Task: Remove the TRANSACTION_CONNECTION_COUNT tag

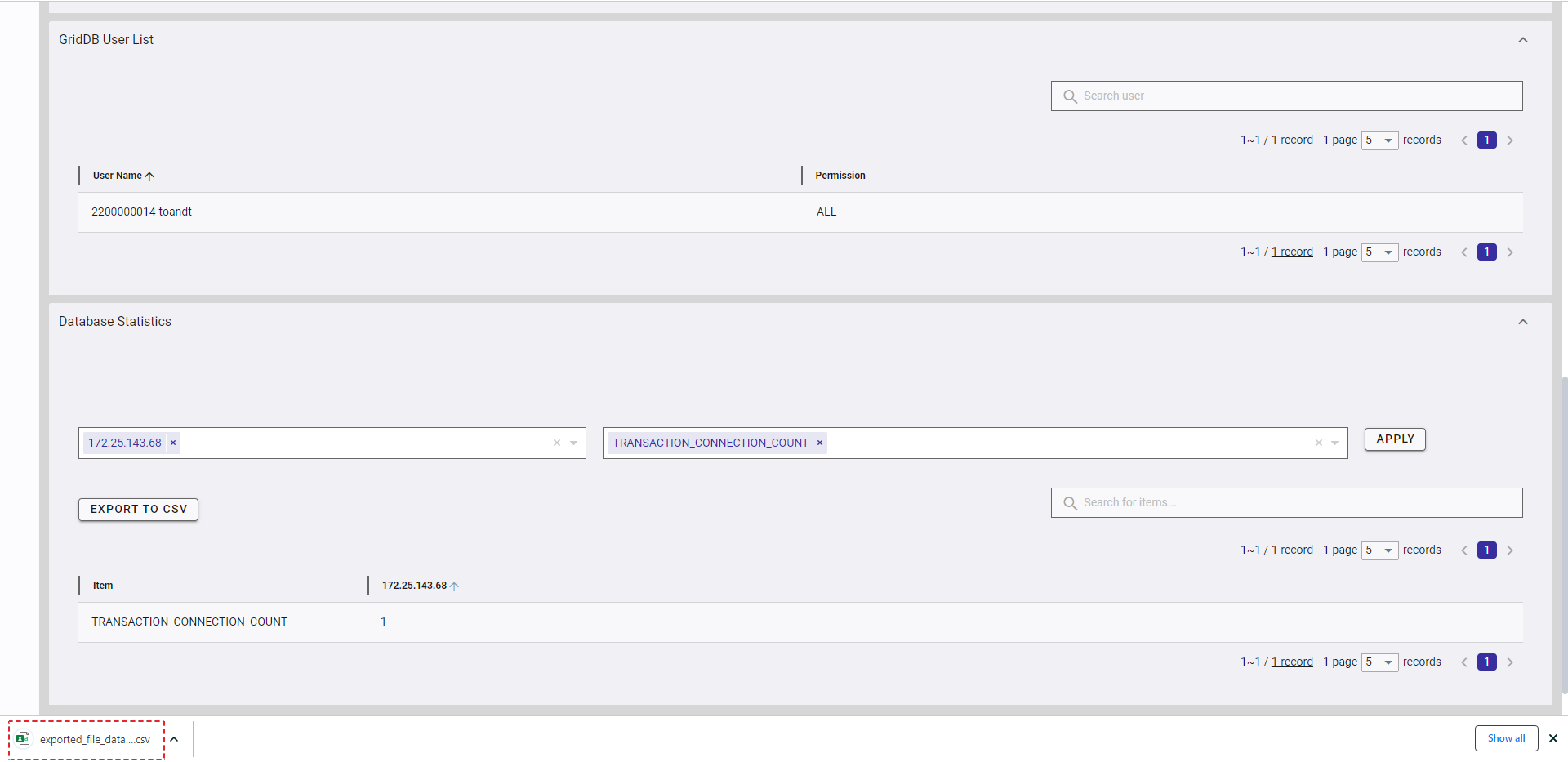Action: point(820,443)
